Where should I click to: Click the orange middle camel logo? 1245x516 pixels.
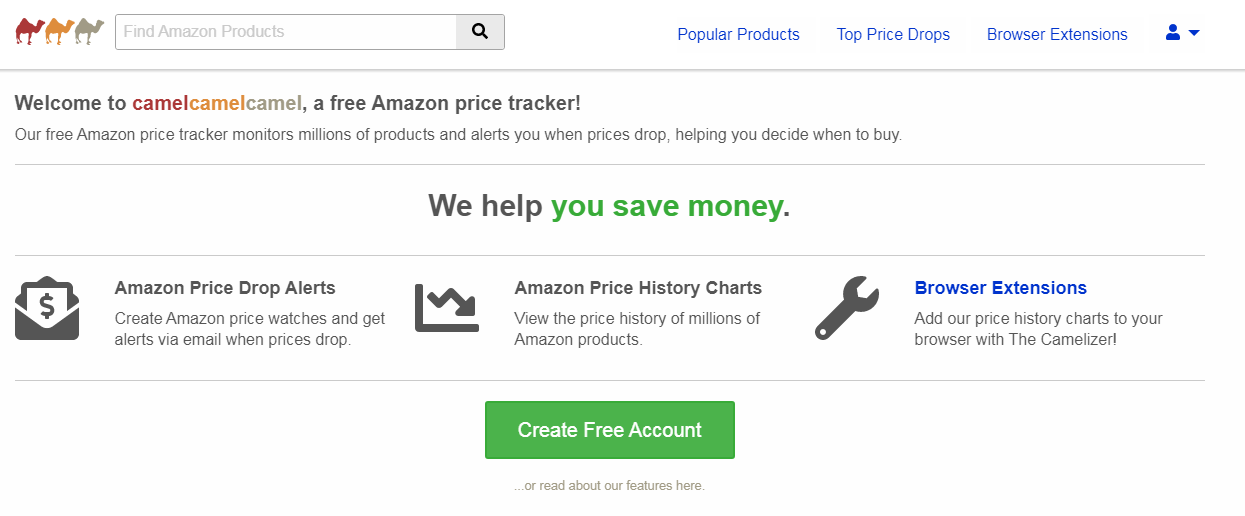click(x=60, y=32)
